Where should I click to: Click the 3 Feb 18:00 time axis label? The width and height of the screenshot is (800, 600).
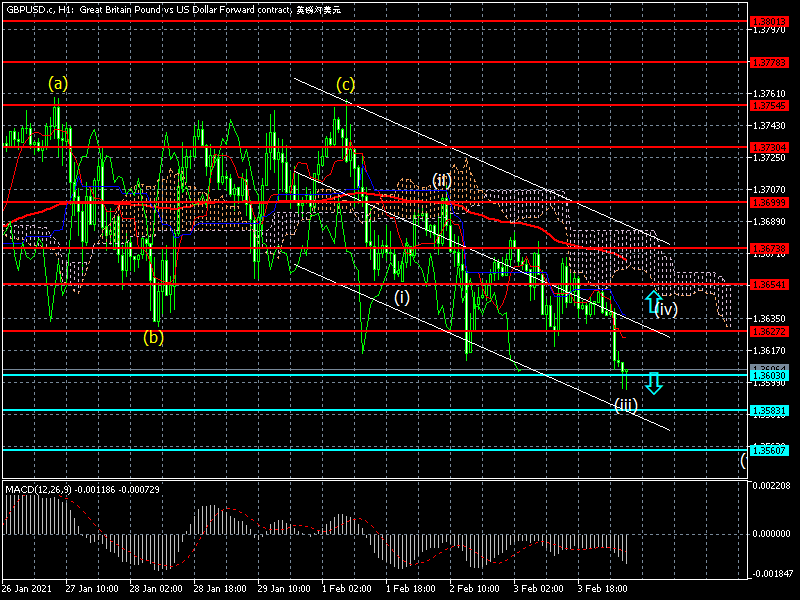click(605, 591)
